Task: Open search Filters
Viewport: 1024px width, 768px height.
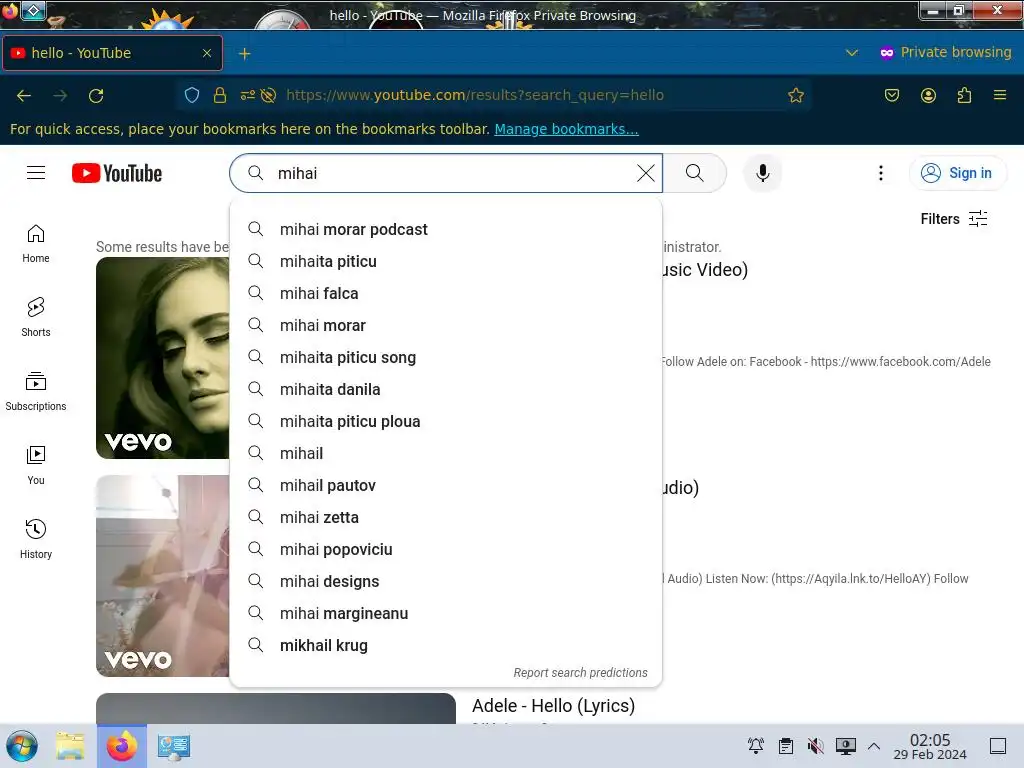Action: [954, 219]
